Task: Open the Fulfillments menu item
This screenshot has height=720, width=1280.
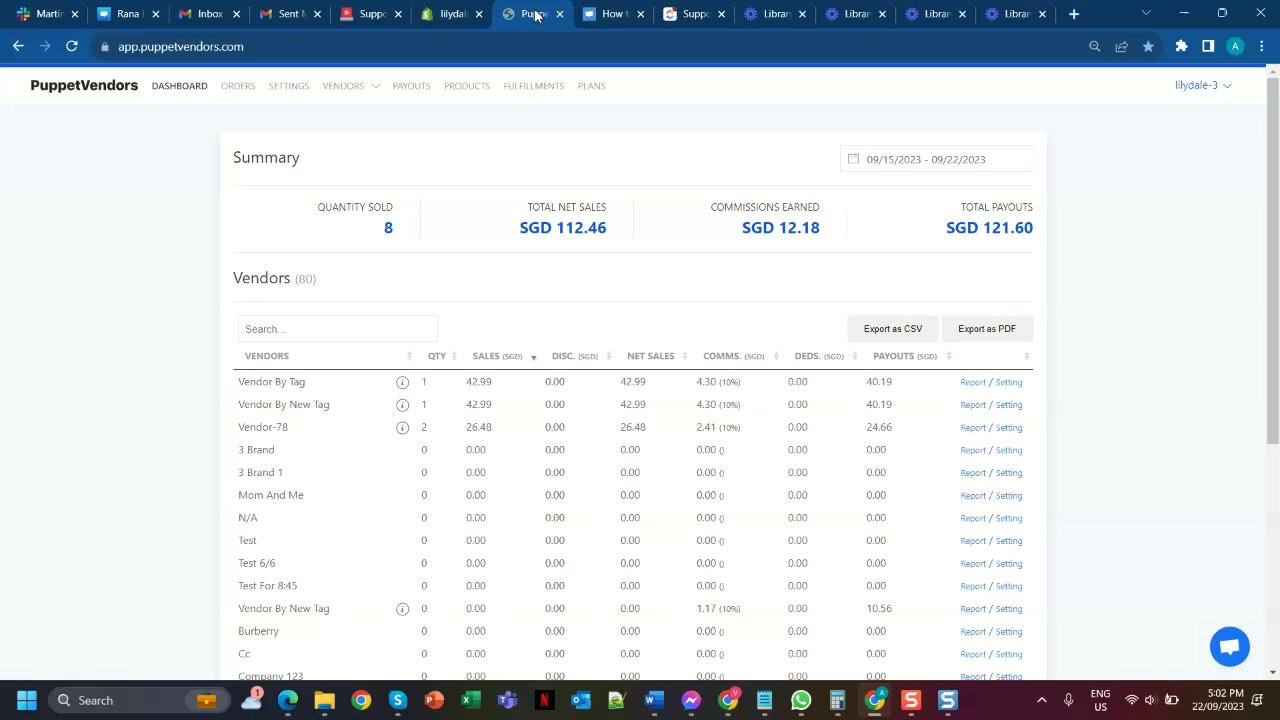Action: point(534,86)
